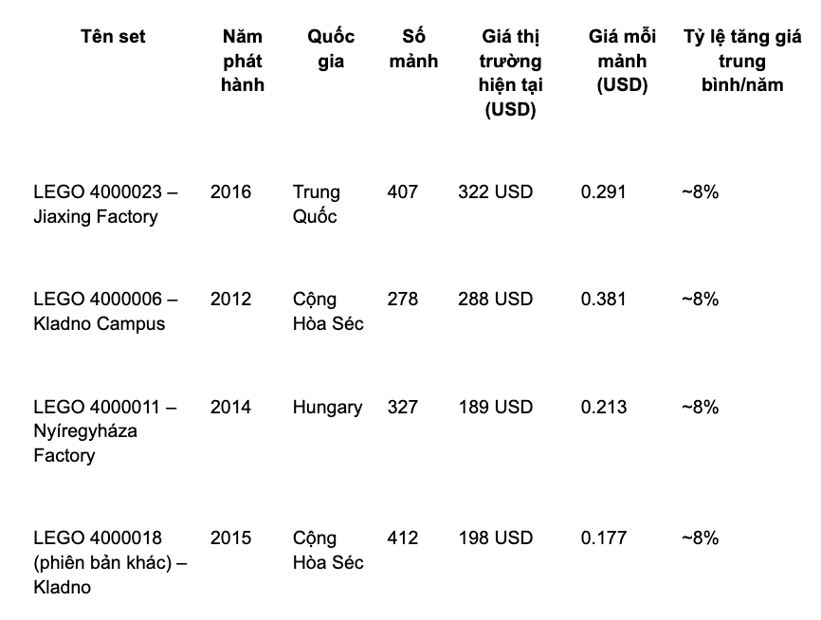Image resolution: width=821 pixels, height=620 pixels.
Task: Click the '288 USD' market price cell
Action: (x=495, y=299)
